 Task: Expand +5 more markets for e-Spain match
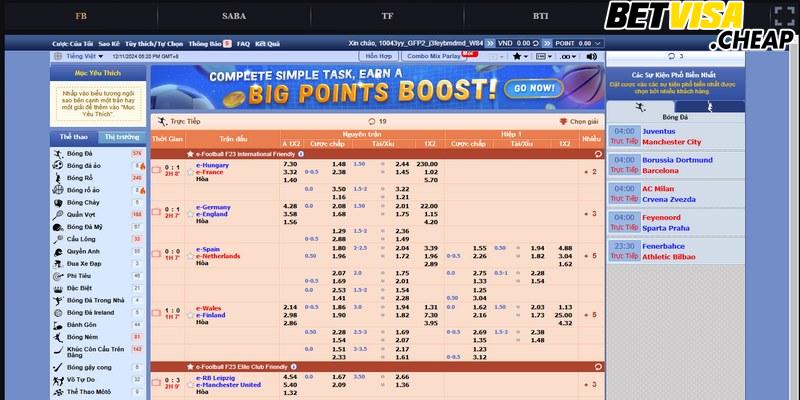coord(590,256)
